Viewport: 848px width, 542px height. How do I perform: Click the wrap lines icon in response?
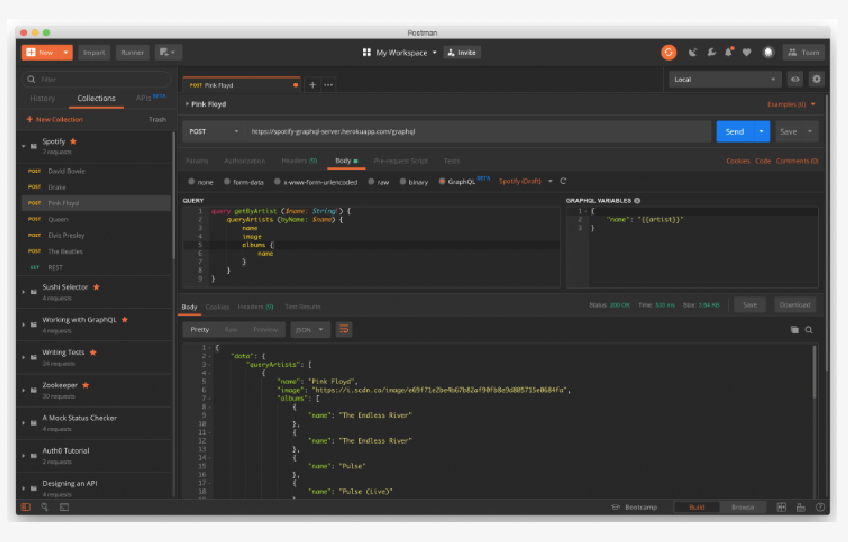(x=344, y=329)
